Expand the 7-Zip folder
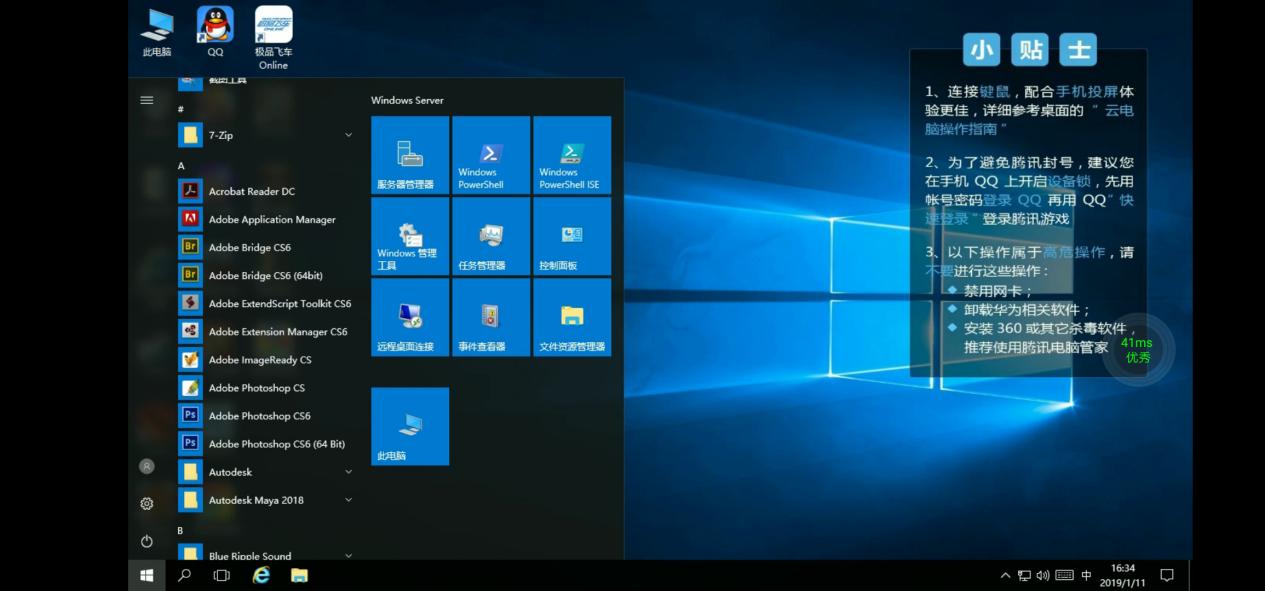The width and height of the screenshot is (1265, 591). click(266, 135)
